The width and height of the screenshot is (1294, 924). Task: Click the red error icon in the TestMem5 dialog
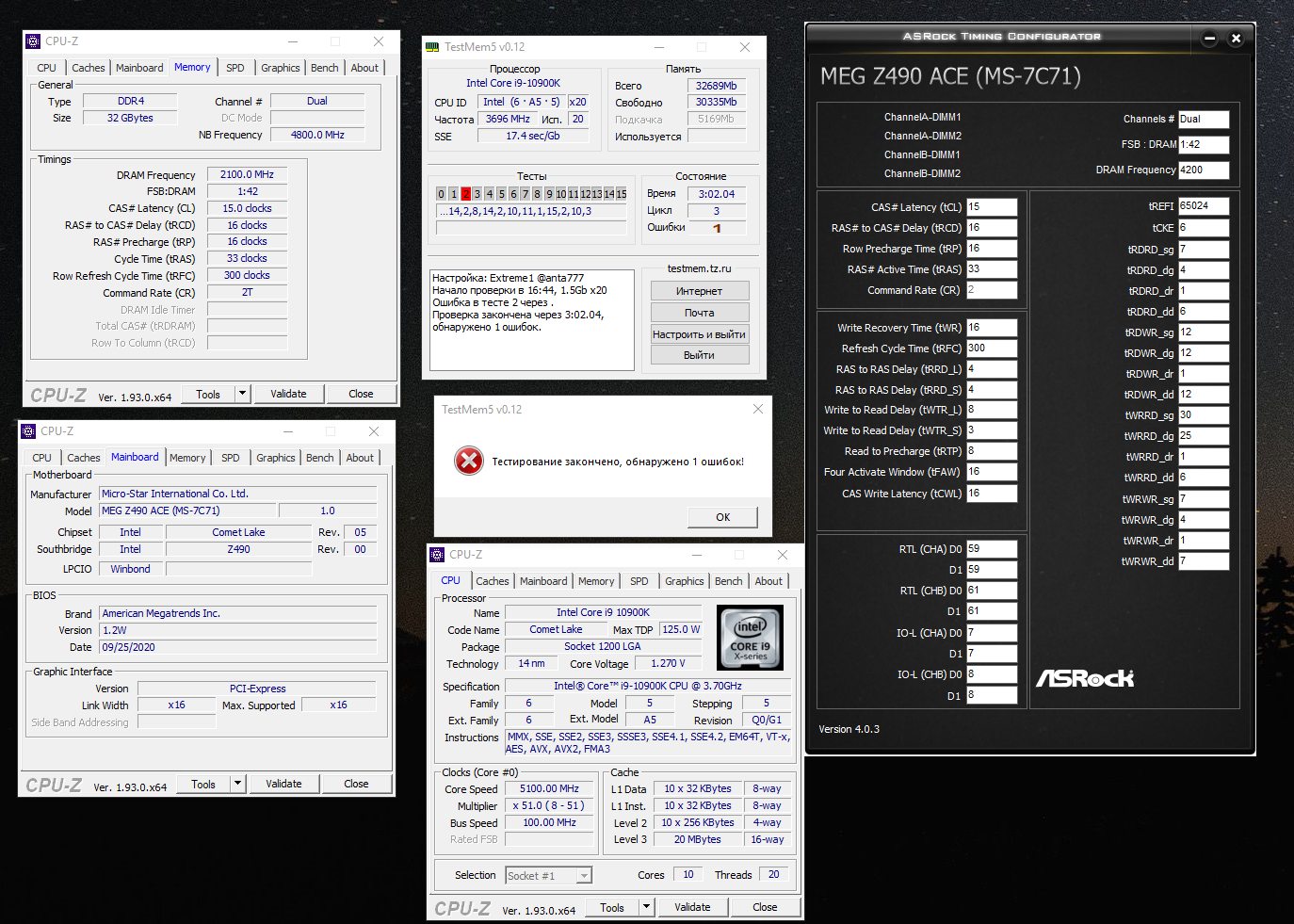tap(468, 461)
